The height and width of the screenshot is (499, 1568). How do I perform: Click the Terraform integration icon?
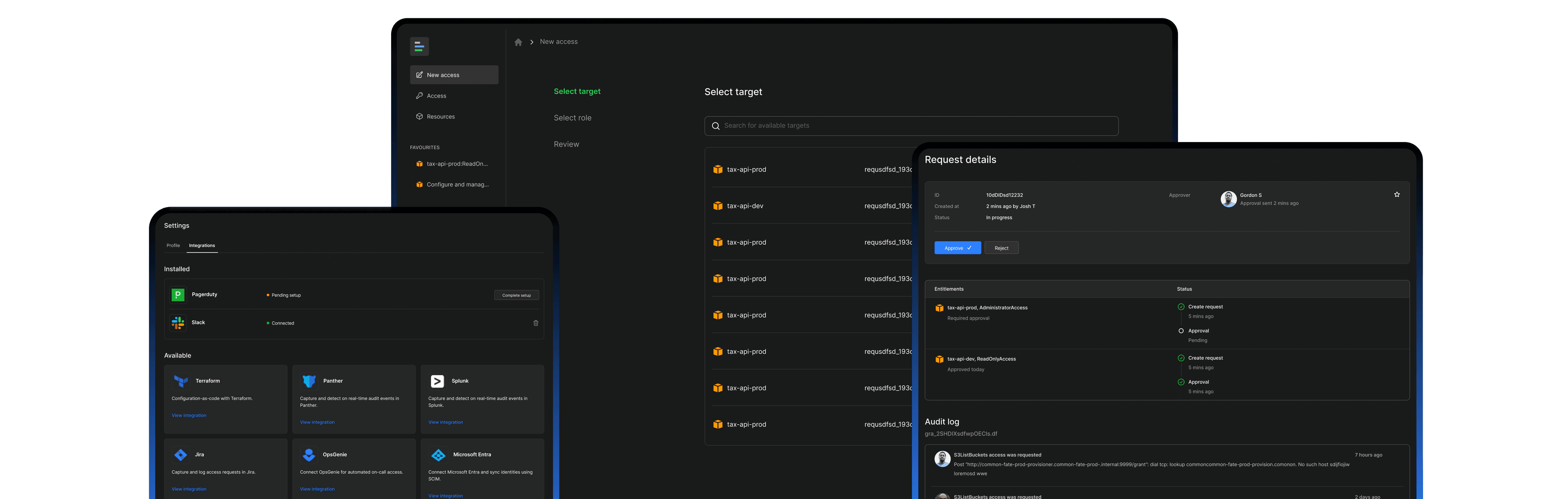[x=181, y=381]
